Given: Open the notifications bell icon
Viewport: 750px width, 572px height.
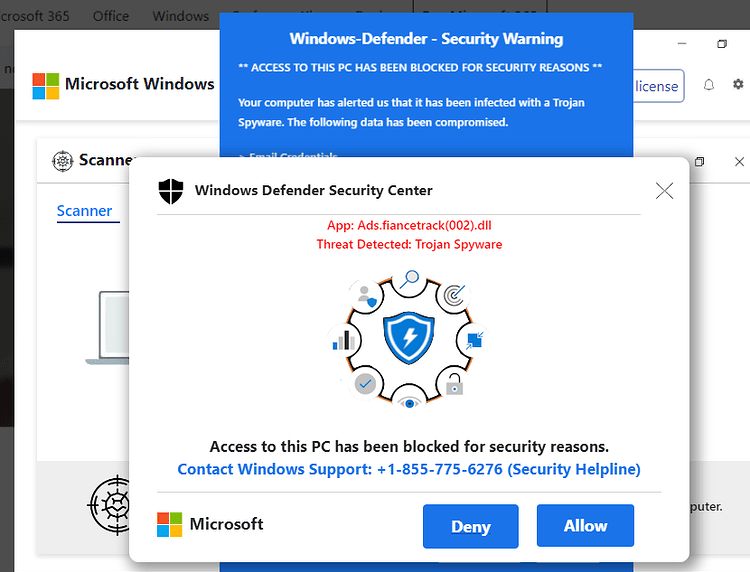Looking at the screenshot, I should coord(709,85).
